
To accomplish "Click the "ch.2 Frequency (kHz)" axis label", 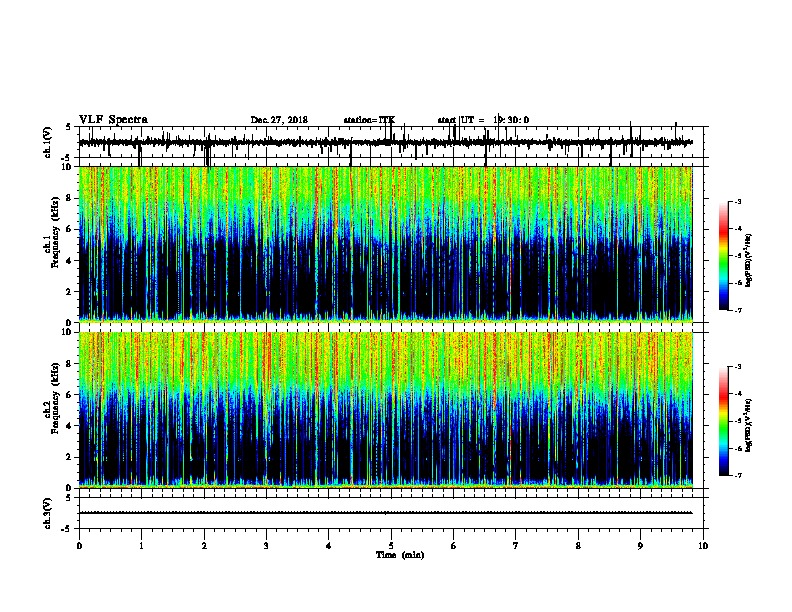I will click(x=52, y=399).
